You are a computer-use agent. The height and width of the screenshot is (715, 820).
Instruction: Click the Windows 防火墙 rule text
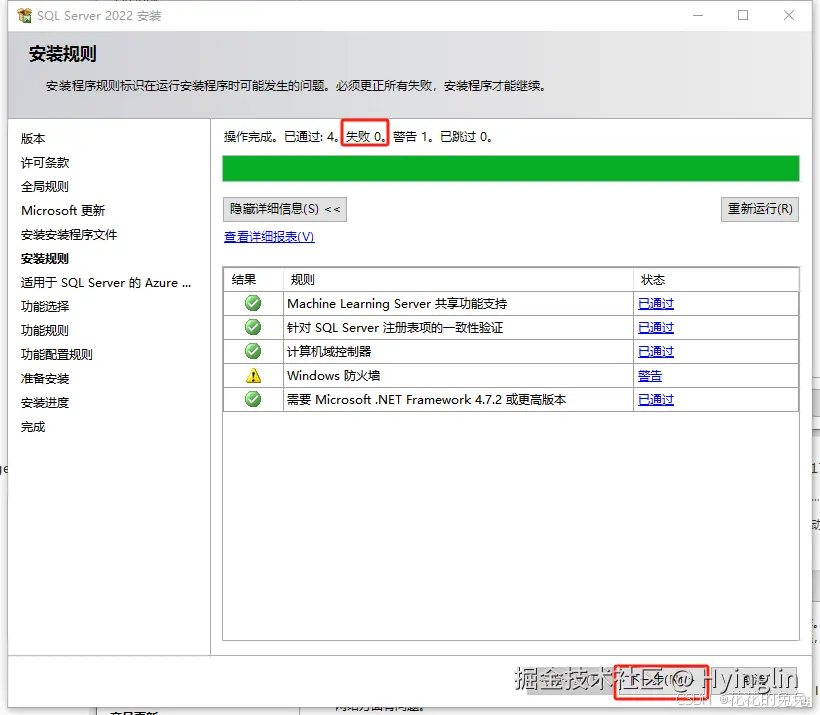[x=334, y=376]
